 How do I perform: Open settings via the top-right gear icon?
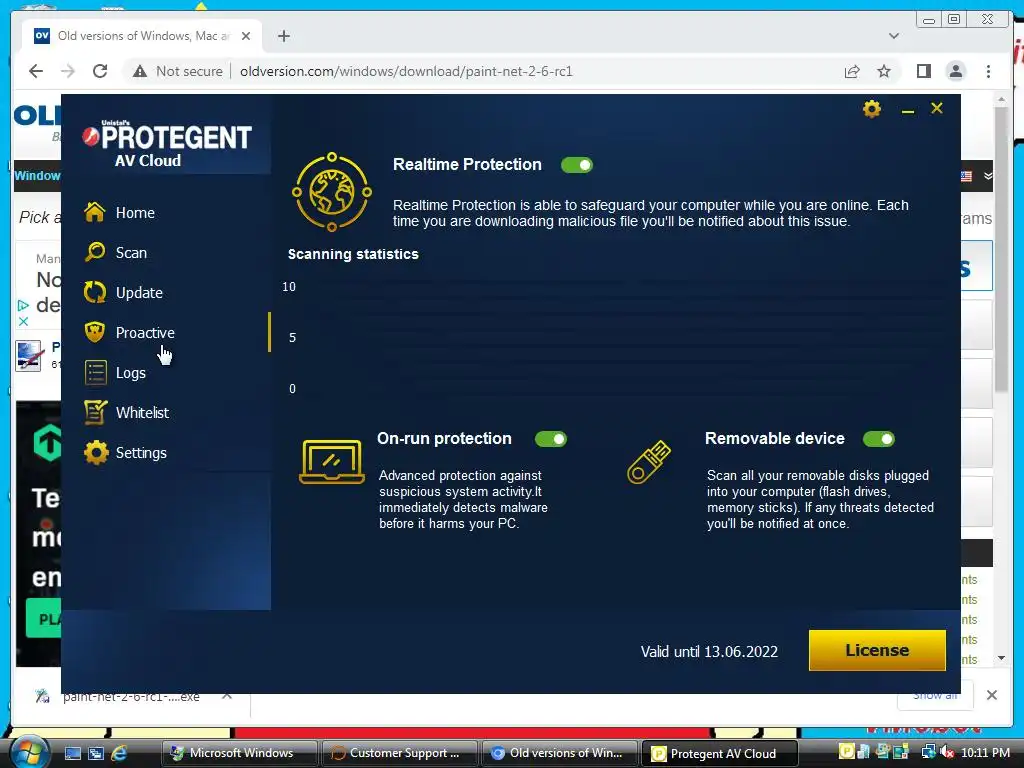[x=872, y=108]
